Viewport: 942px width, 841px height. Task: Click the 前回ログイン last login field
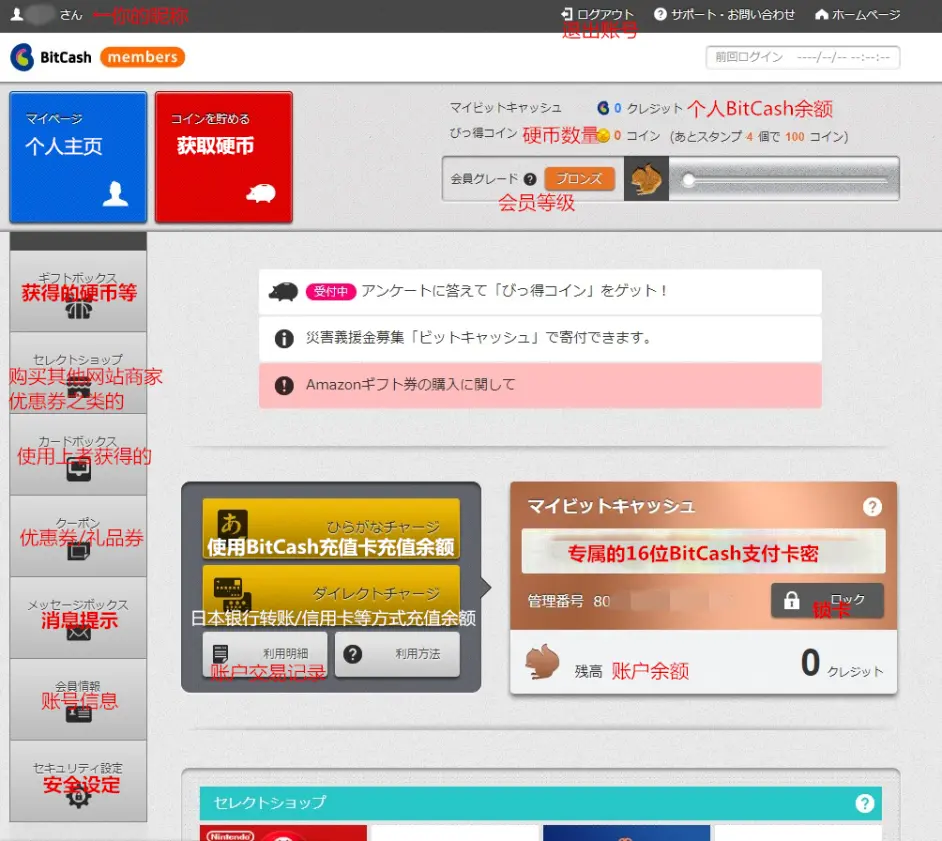coord(803,58)
